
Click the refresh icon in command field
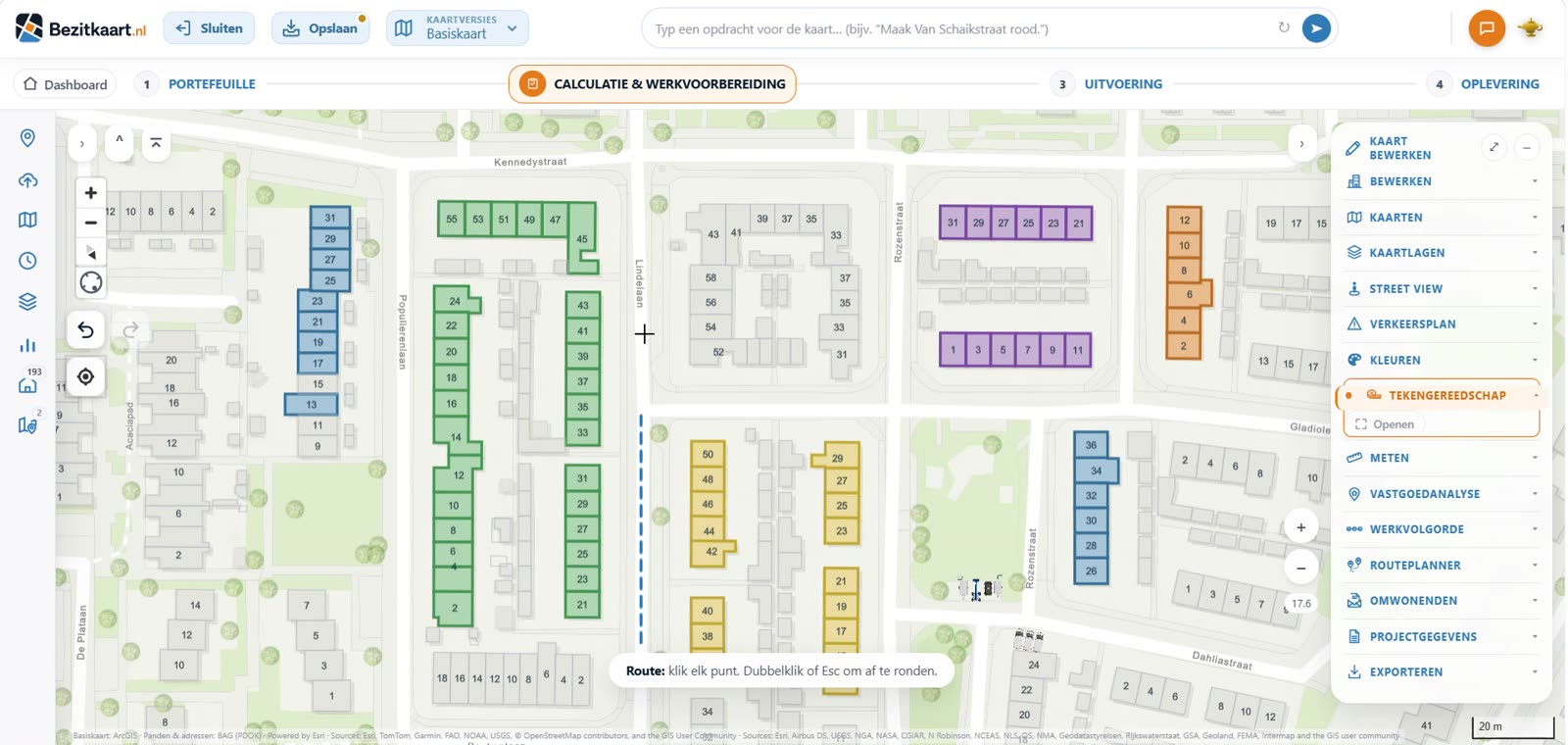coord(1284,27)
